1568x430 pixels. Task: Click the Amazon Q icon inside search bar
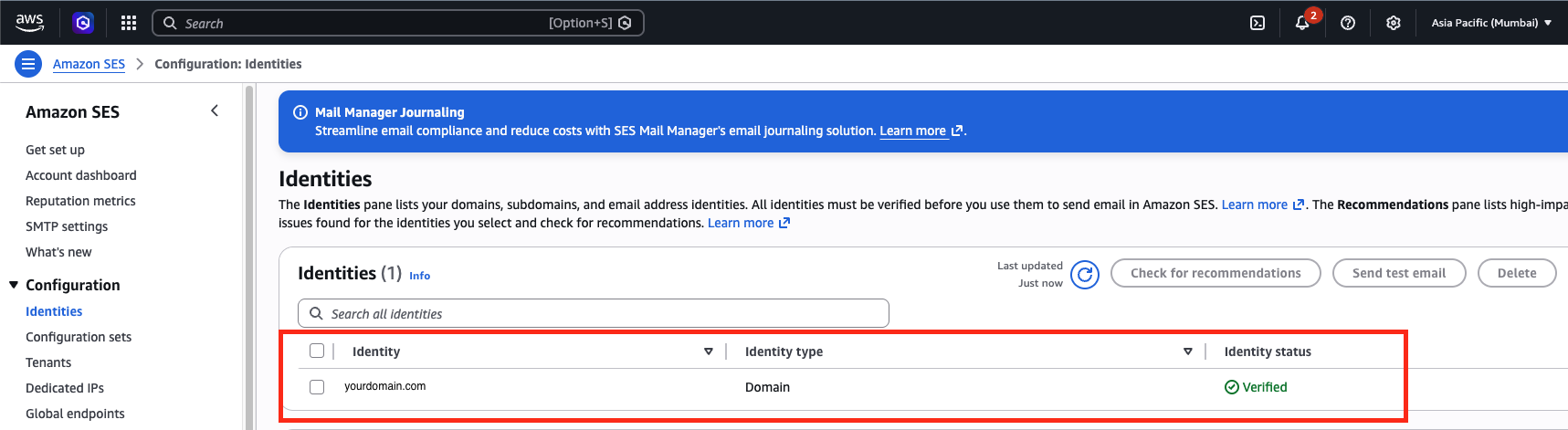coord(626,23)
